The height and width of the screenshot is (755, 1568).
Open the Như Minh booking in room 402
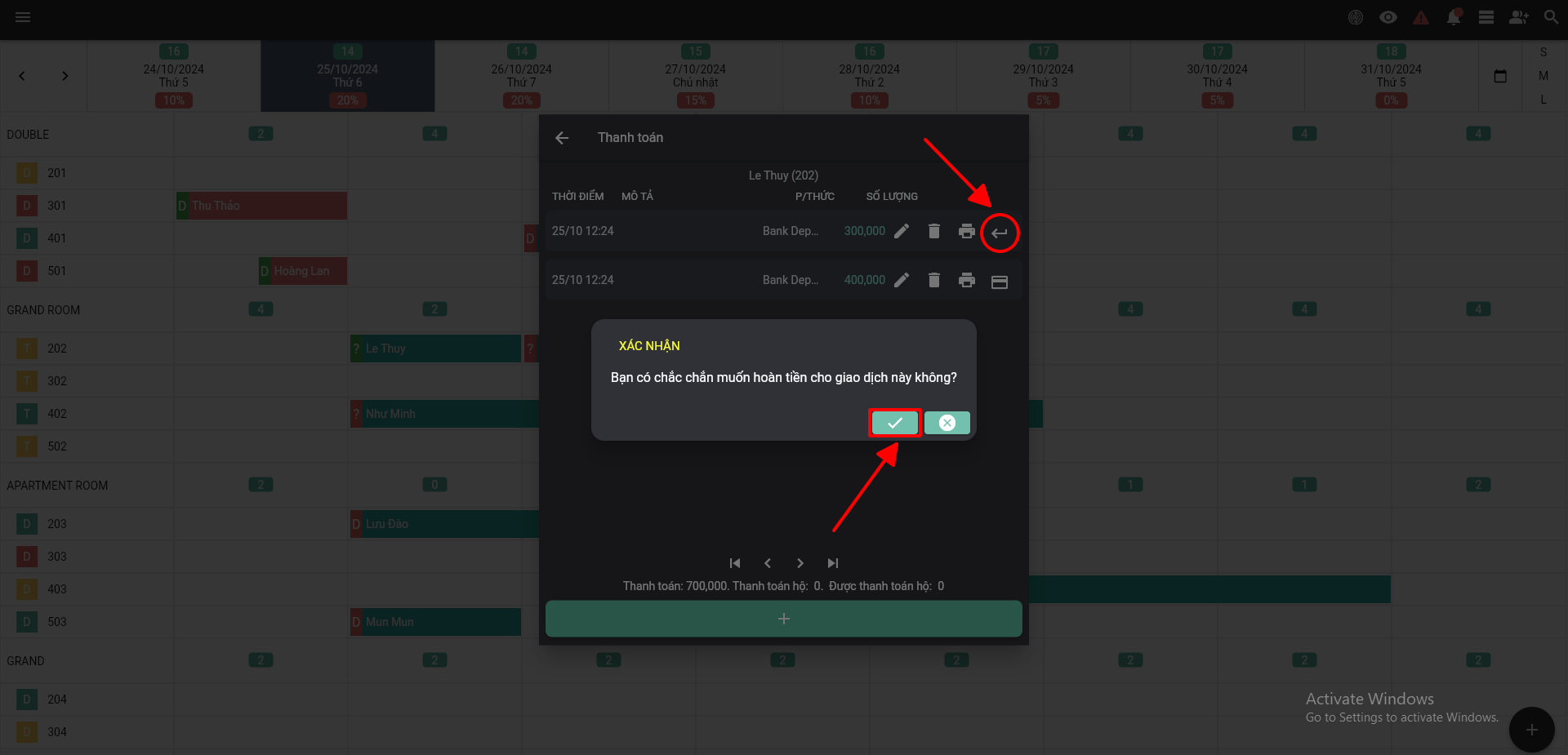(445, 414)
